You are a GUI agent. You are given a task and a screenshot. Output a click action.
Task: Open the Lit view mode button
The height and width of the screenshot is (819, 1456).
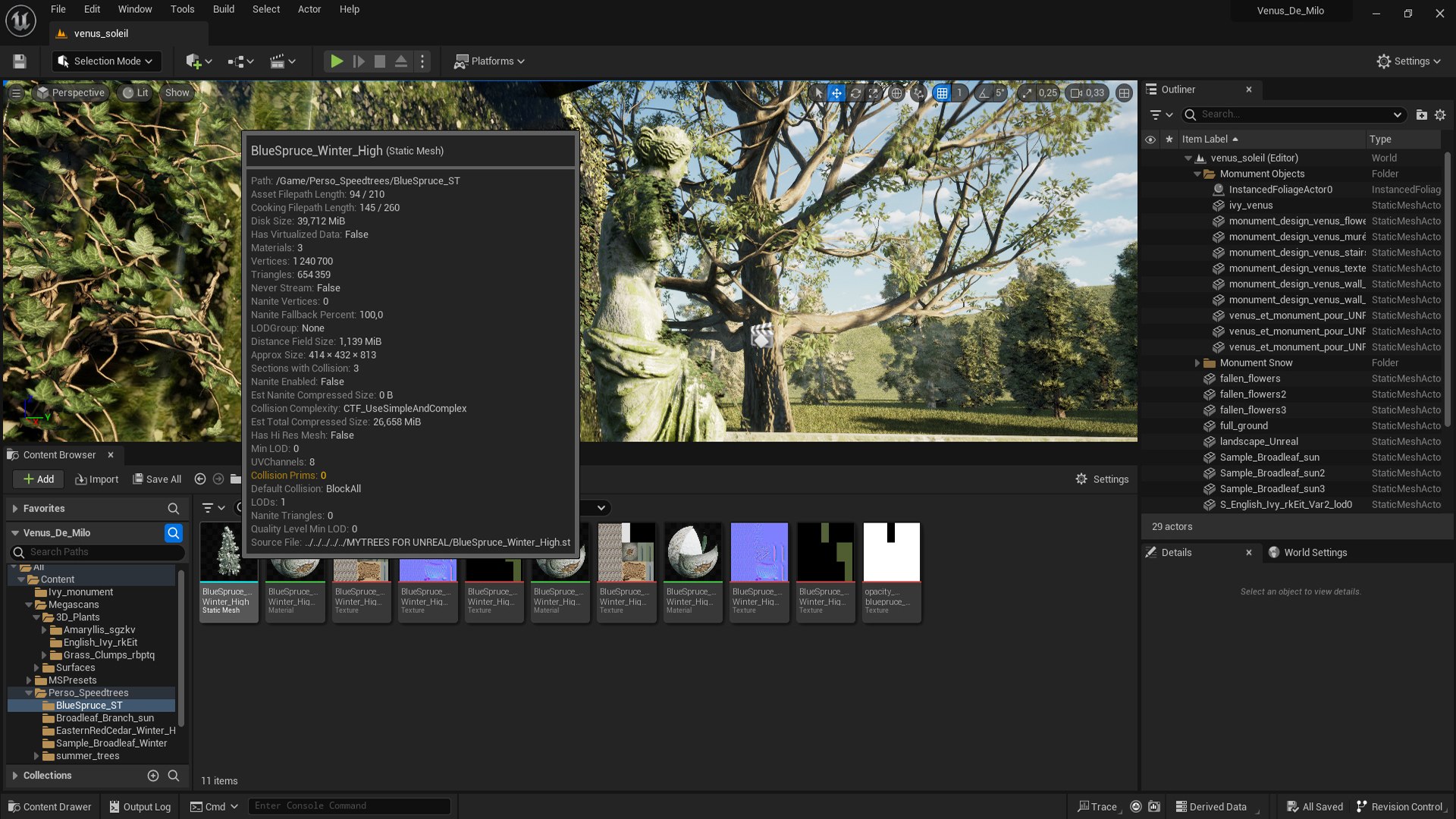[135, 93]
